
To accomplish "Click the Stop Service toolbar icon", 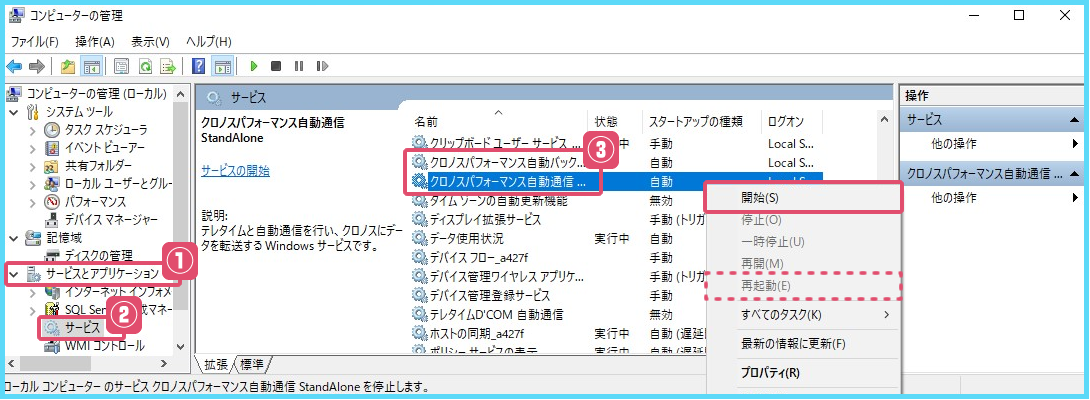I will [276, 67].
